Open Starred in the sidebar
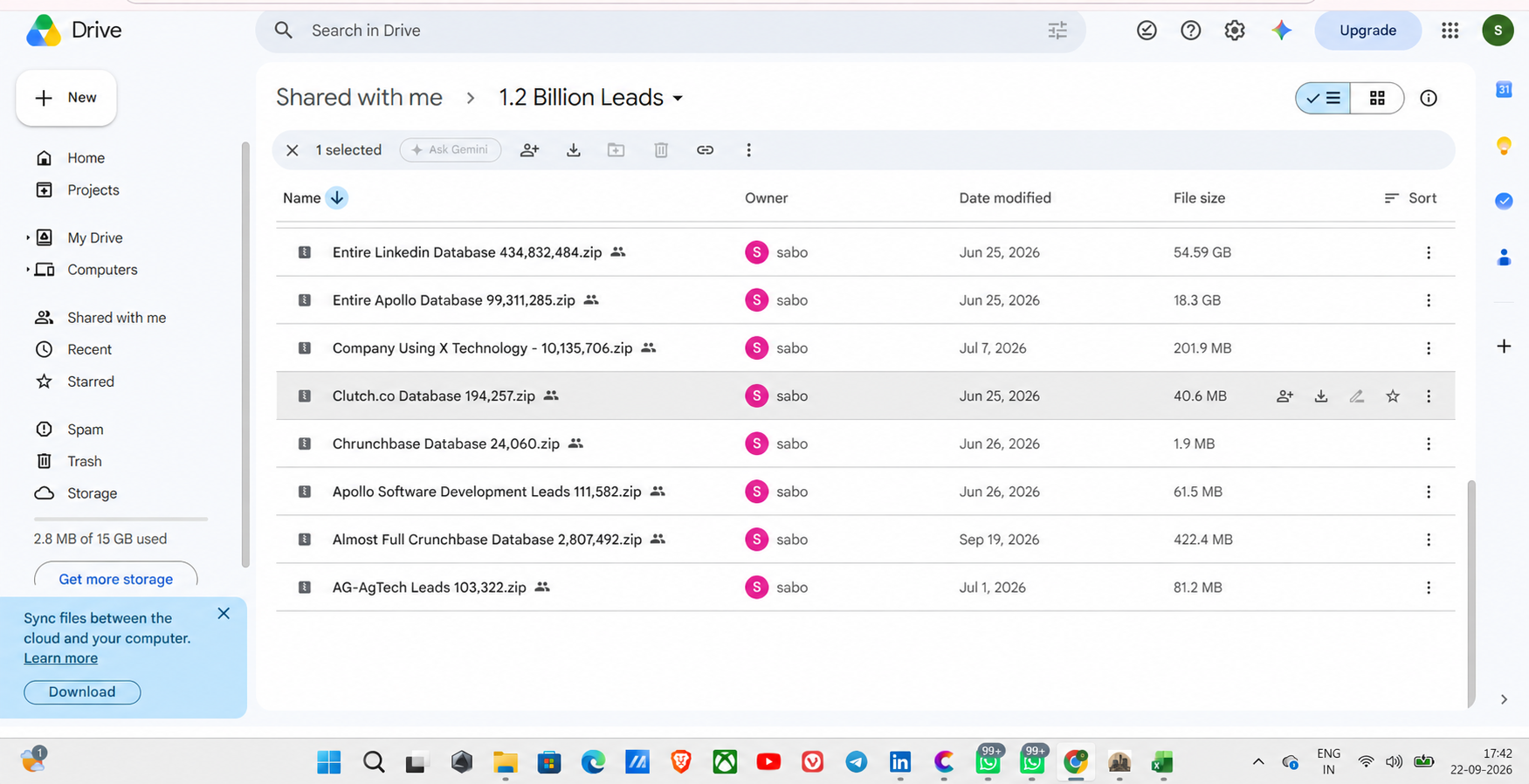 (x=91, y=382)
